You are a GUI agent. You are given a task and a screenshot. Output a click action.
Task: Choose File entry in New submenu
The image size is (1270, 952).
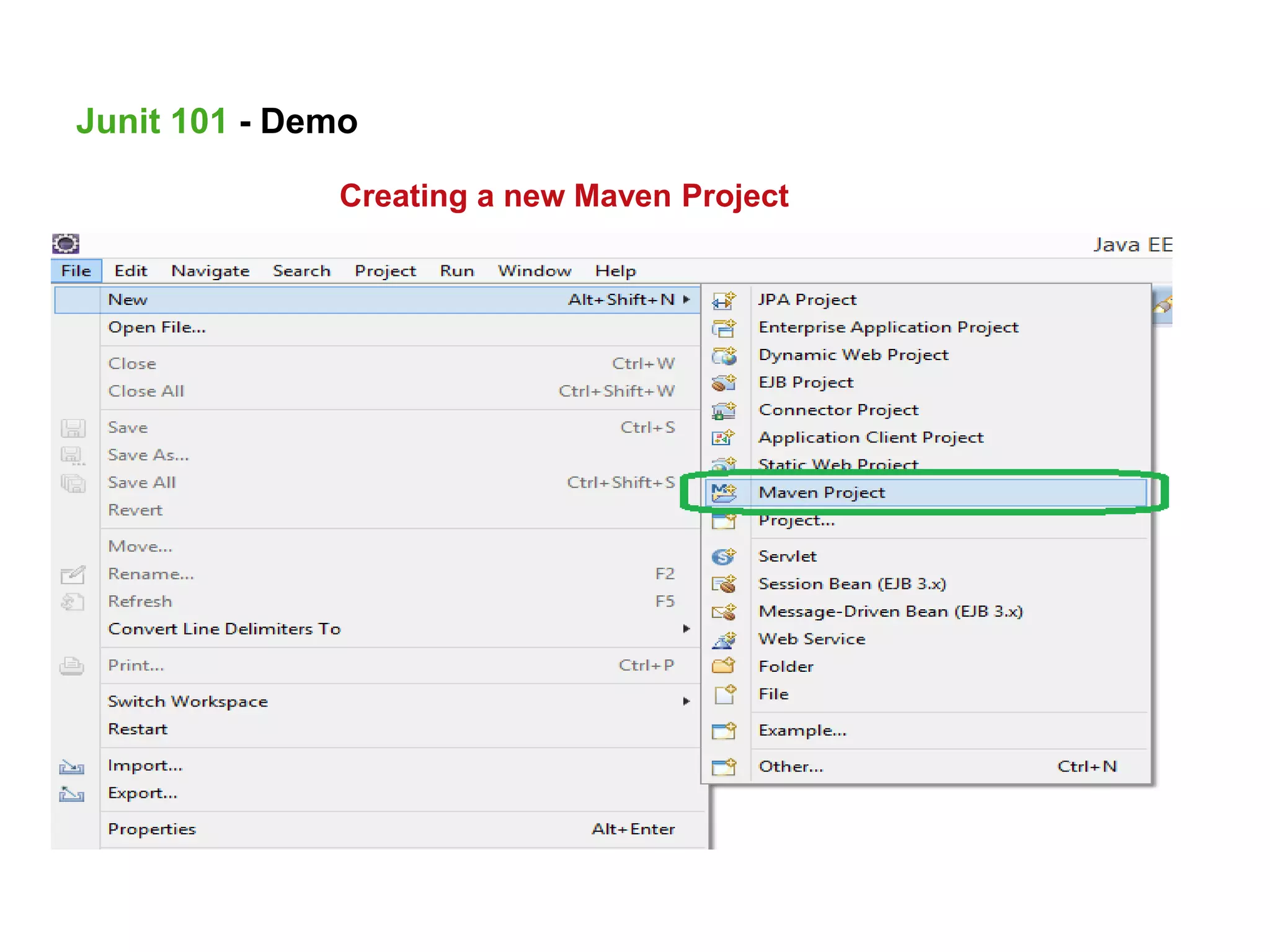tap(926, 694)
